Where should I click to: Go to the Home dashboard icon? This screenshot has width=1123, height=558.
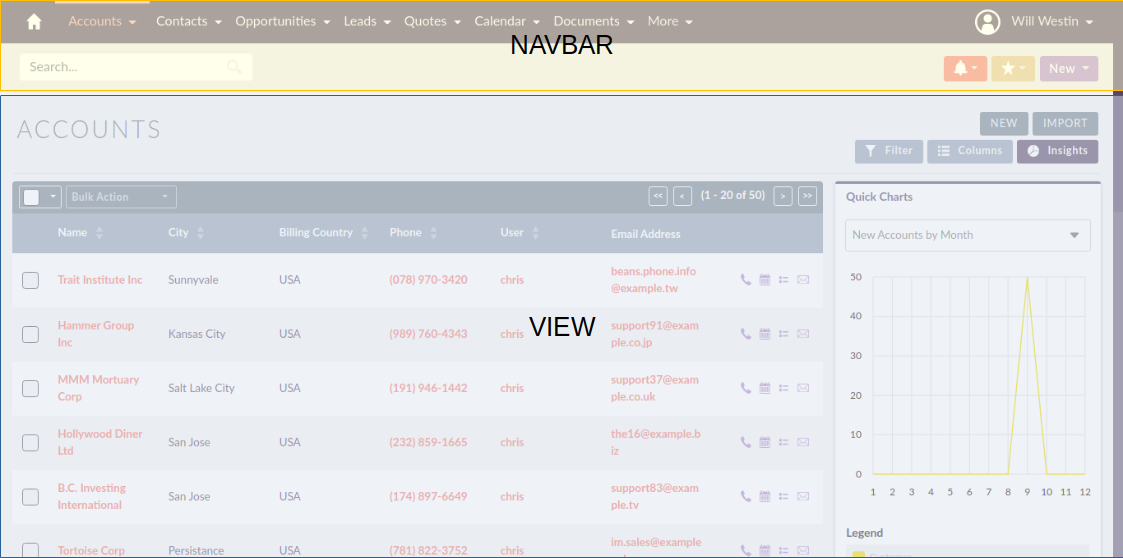pos(34,21)
